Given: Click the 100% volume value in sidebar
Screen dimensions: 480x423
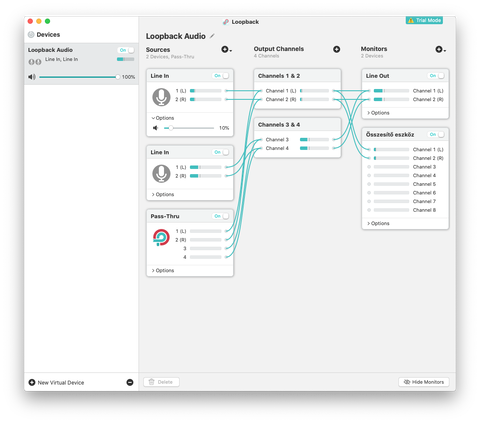Looking at the screenshot, I should point(128,77).
